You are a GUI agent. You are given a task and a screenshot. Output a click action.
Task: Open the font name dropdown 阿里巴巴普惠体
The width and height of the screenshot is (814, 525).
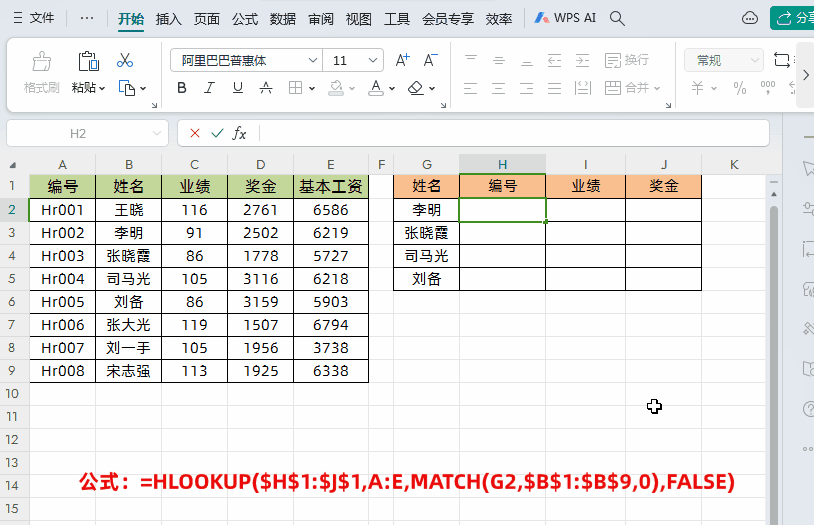(313, 60)
